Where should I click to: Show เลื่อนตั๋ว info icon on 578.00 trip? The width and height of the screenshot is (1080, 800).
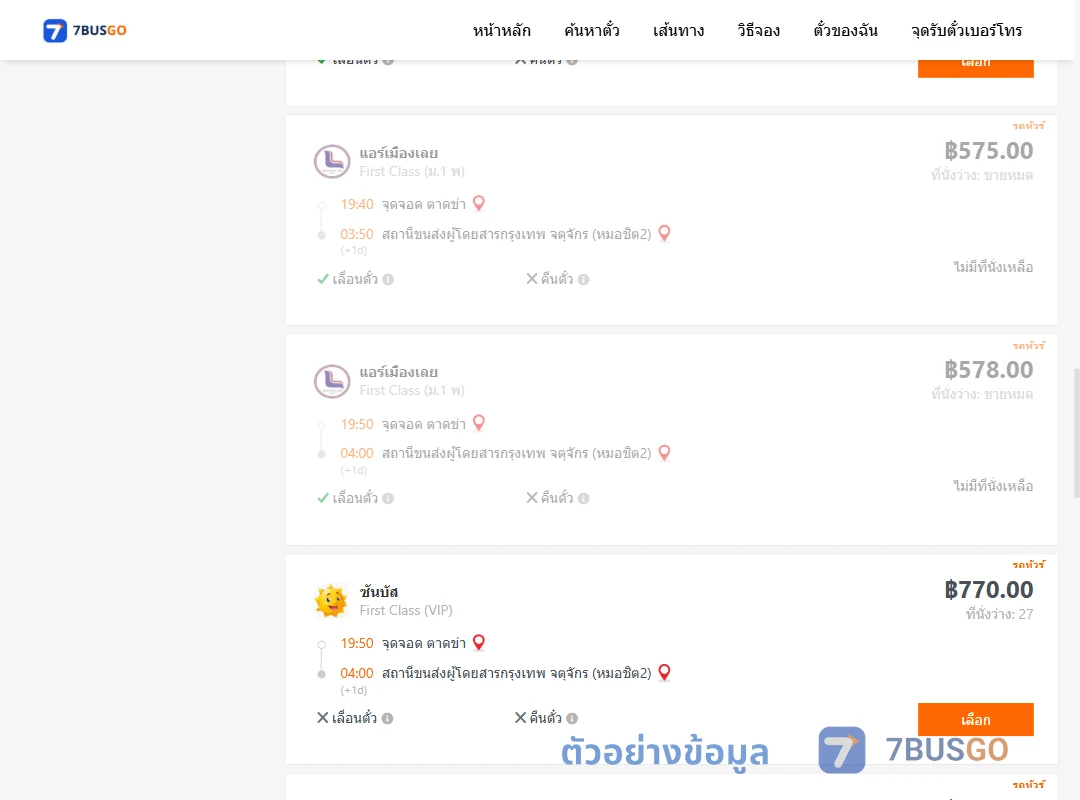[x=388, y=498]
